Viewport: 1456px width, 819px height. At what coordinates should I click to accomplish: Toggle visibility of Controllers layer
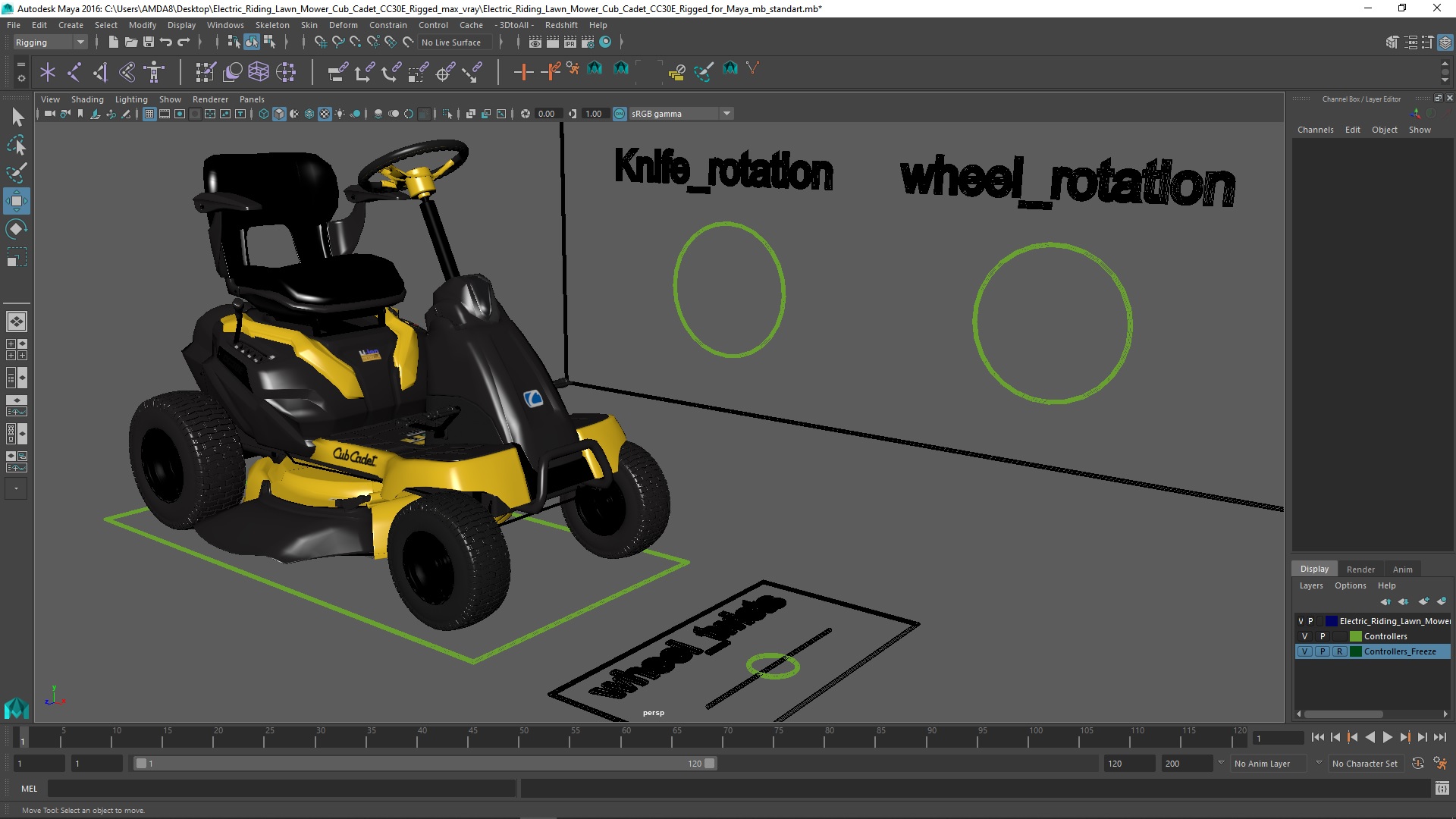[1304, 636]
